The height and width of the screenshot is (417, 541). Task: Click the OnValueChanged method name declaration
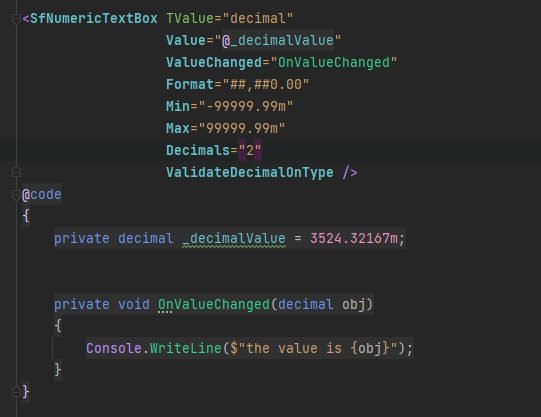tap(214, 305)
